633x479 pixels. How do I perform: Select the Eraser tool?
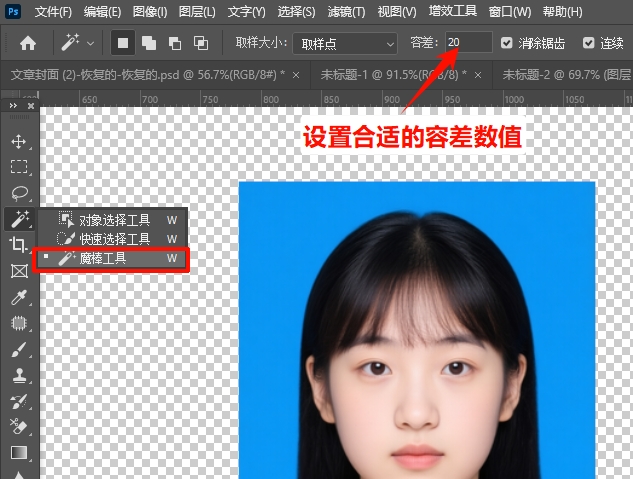click(x=19, y=427)
